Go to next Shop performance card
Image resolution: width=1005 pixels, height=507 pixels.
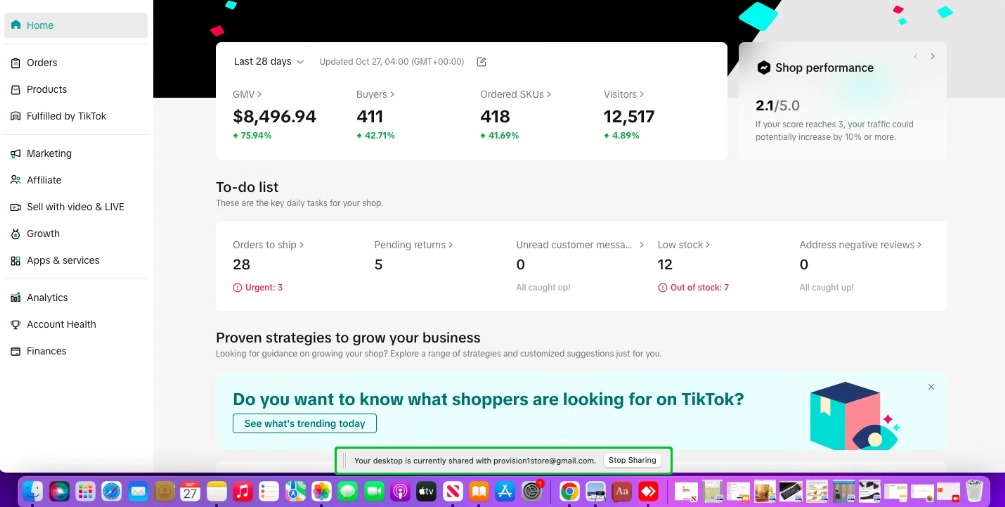click(x=933, y=56)
